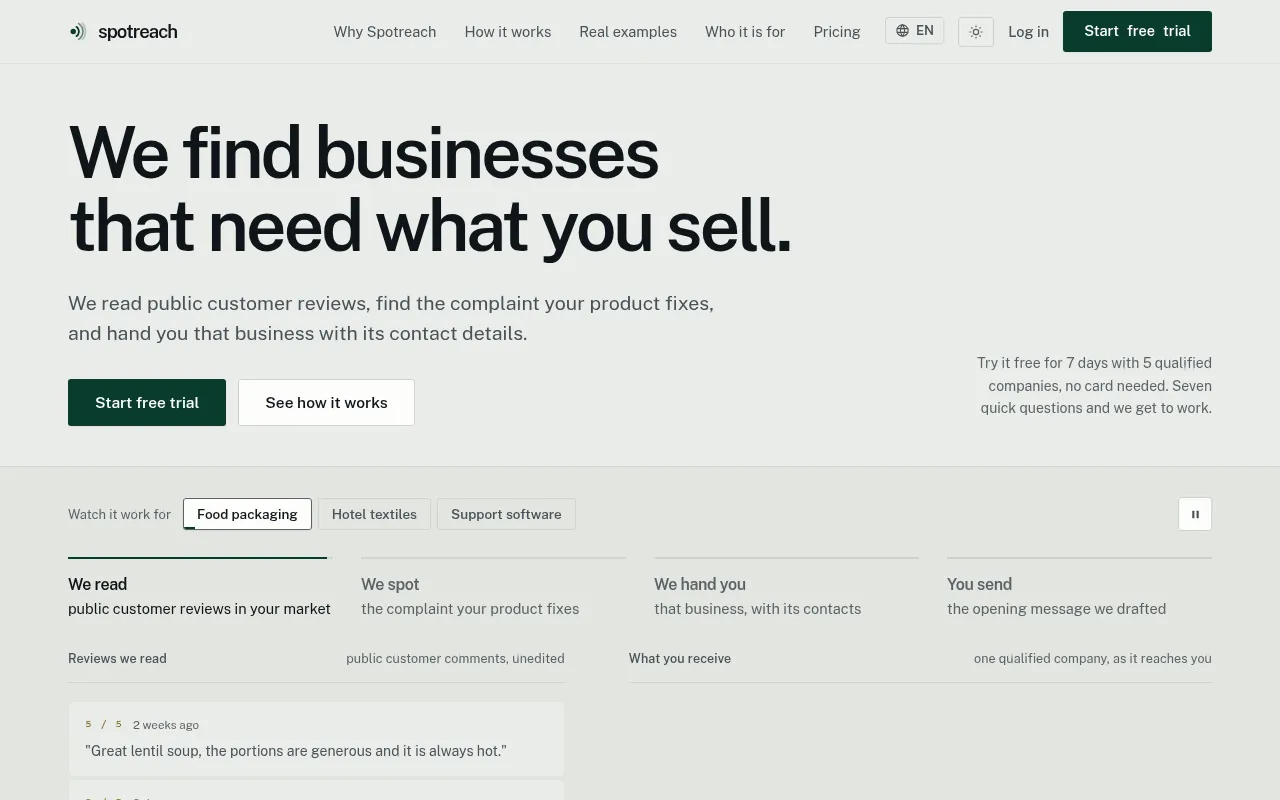This screenshot has height=800, width=1280.
Task: Jump to We hand you step
Action: [786, 590]
